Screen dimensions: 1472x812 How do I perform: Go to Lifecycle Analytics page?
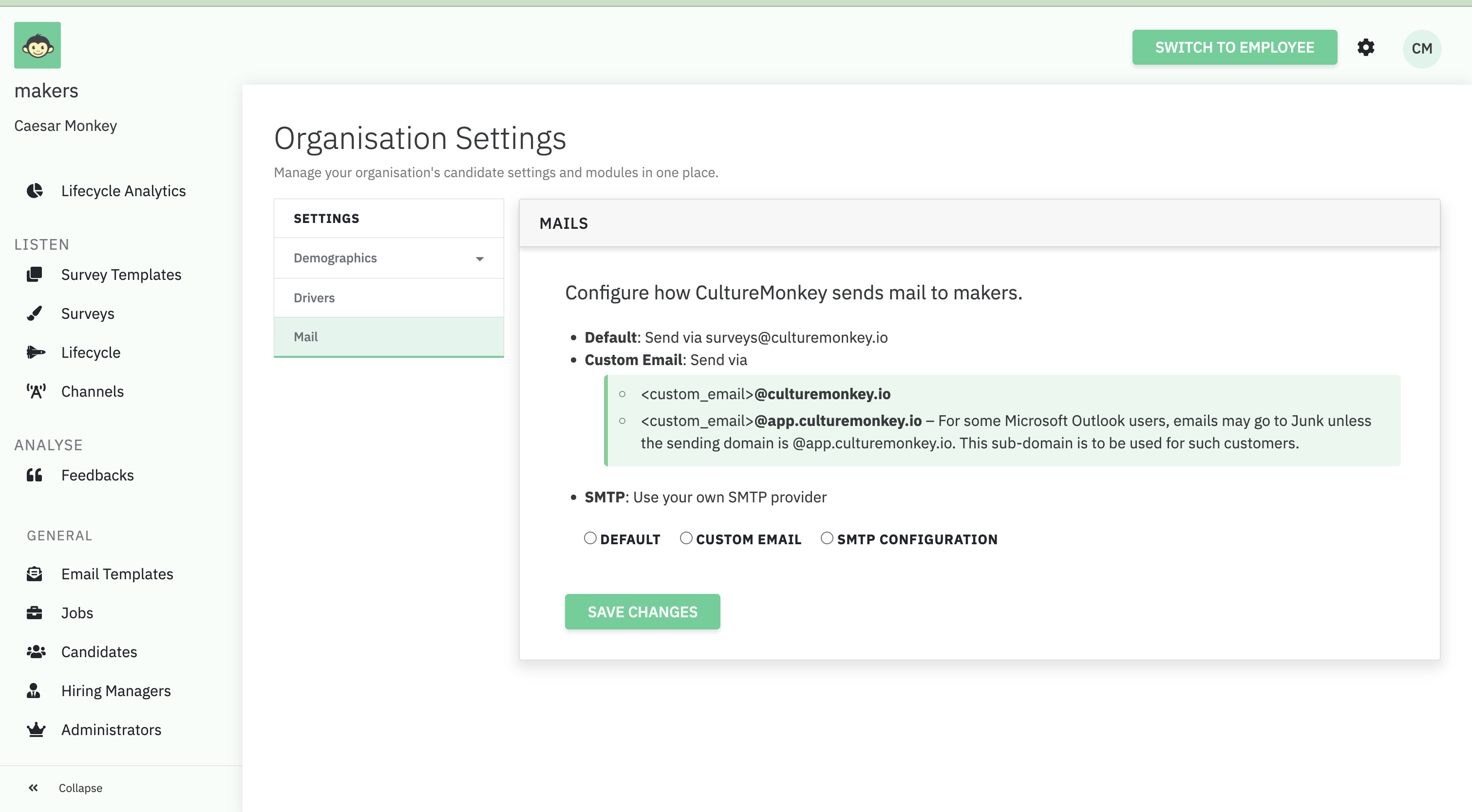pos(123,191)
